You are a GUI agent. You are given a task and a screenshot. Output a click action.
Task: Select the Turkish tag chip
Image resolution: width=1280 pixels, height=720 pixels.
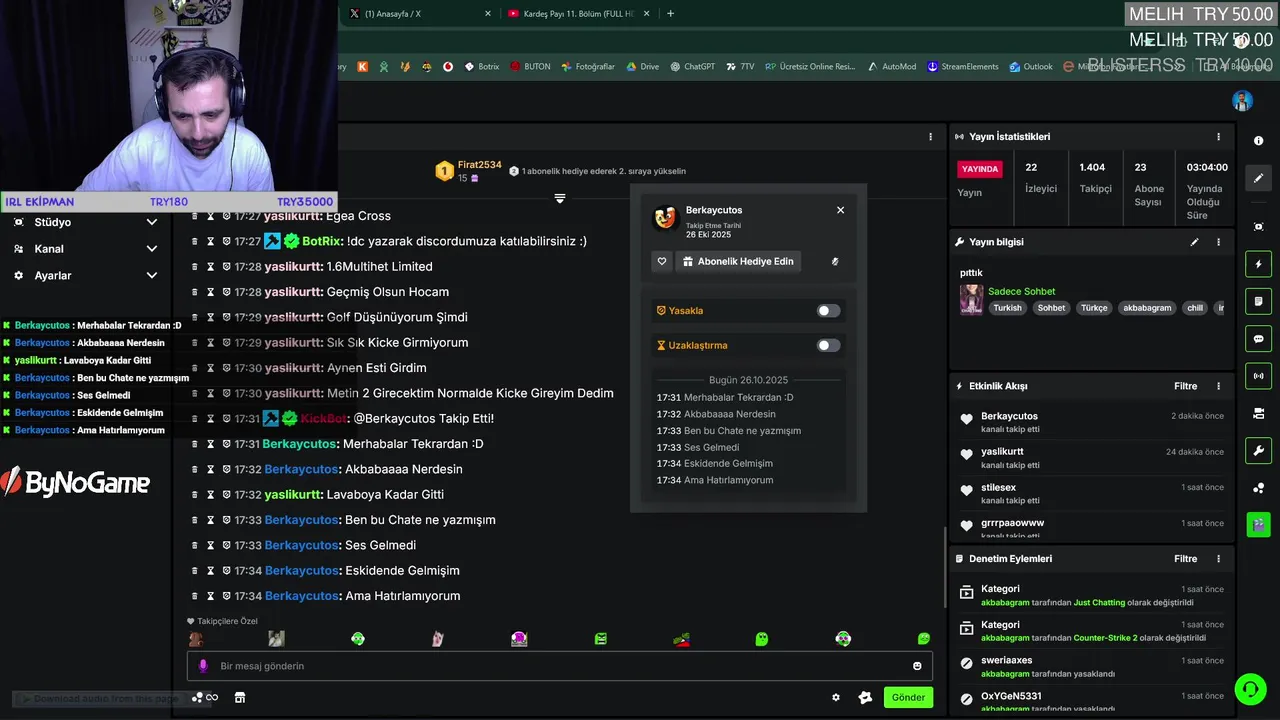point(1007,308)
